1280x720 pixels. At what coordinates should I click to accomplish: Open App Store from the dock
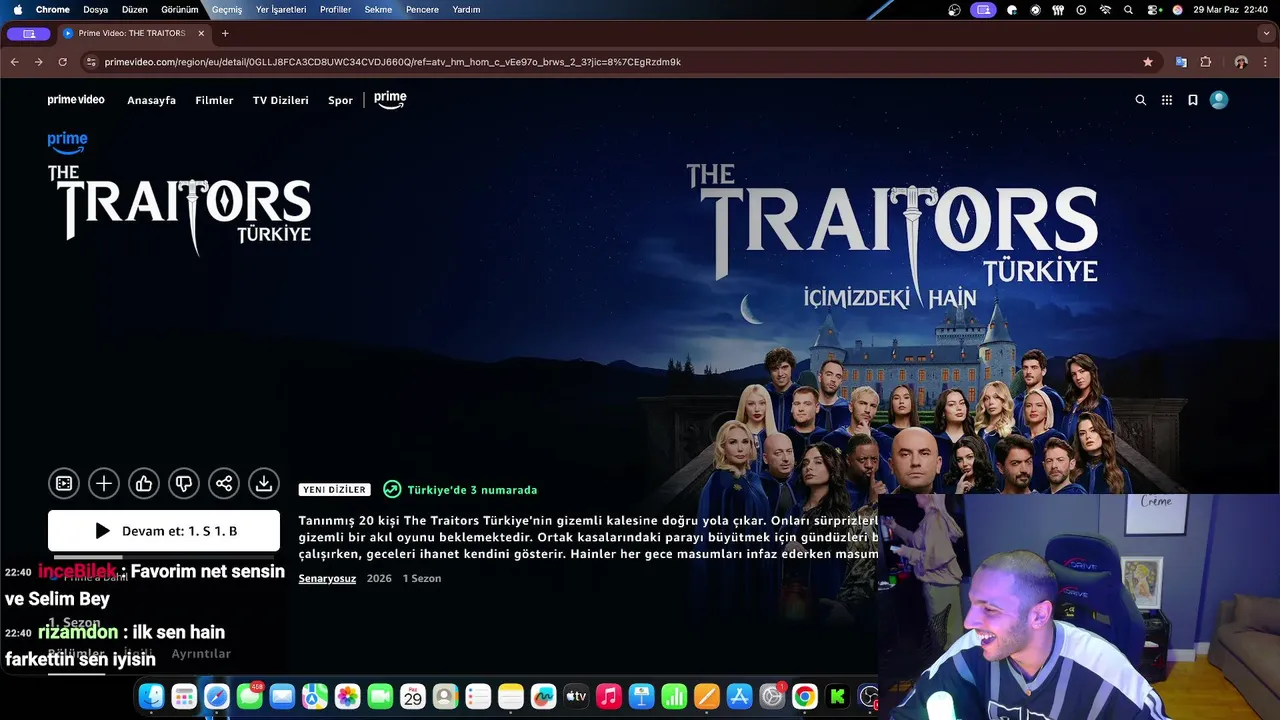point(739,696)
